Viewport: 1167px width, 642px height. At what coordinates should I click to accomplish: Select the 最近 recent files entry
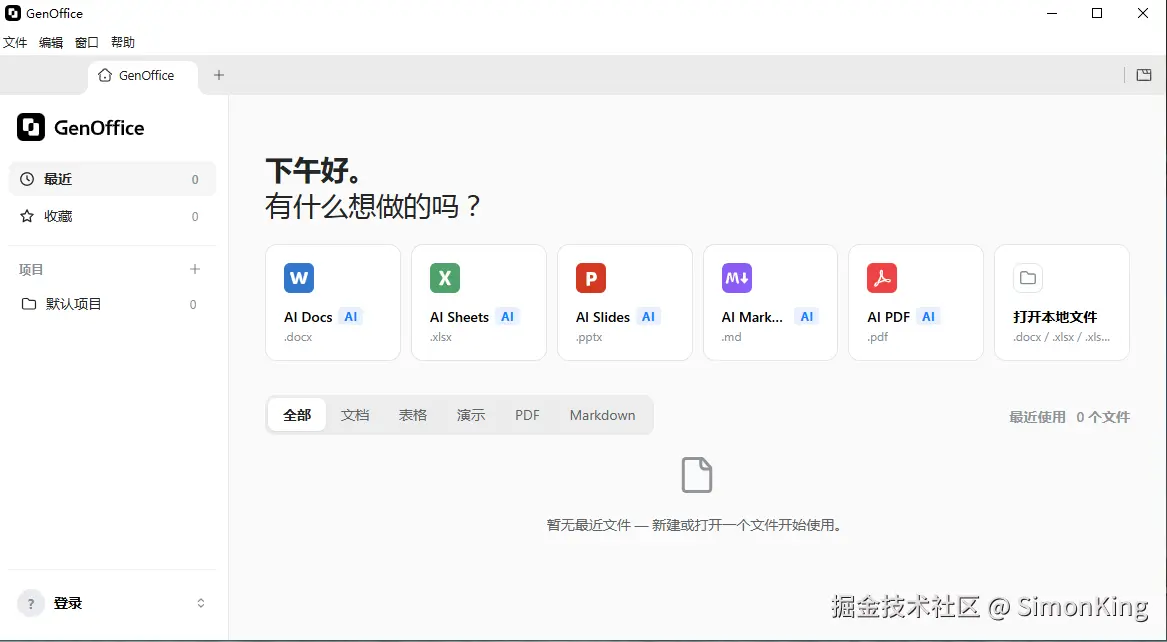point(112,179)
